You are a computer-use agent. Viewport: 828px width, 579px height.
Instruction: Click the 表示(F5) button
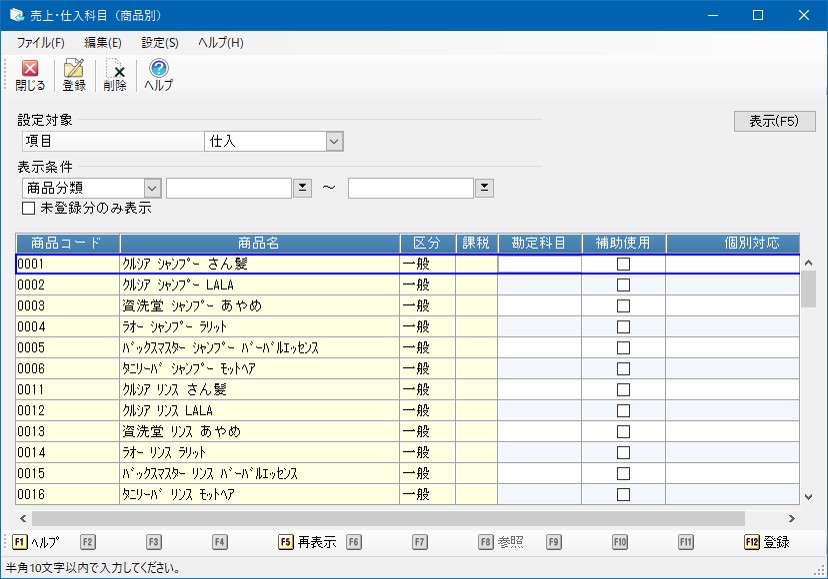(x=774, y=121)
